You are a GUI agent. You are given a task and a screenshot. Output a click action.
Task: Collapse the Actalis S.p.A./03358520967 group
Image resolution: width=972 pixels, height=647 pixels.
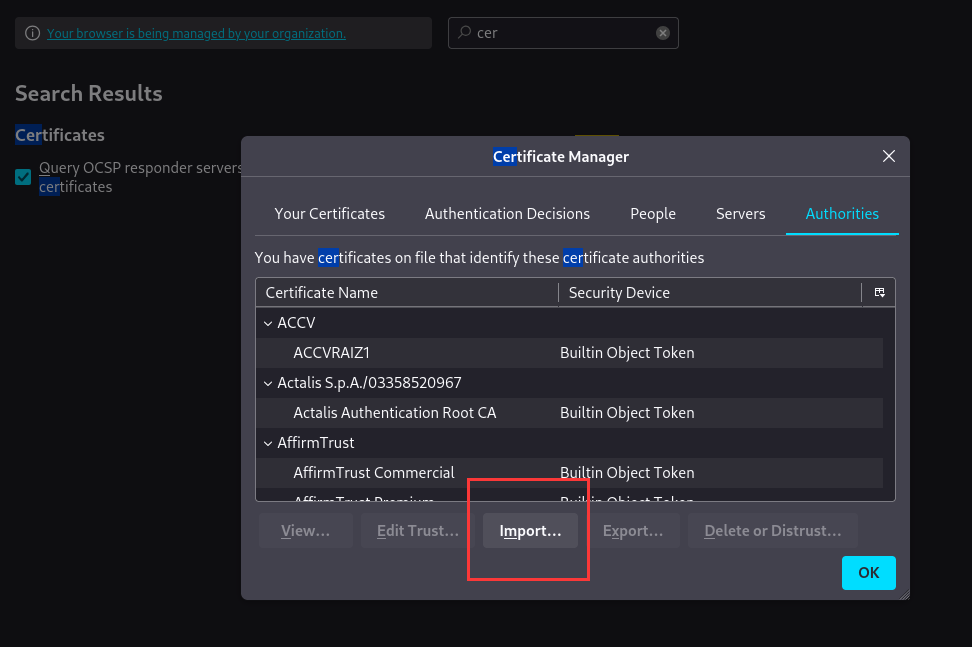pyautogui.click(x=268, y=384)
